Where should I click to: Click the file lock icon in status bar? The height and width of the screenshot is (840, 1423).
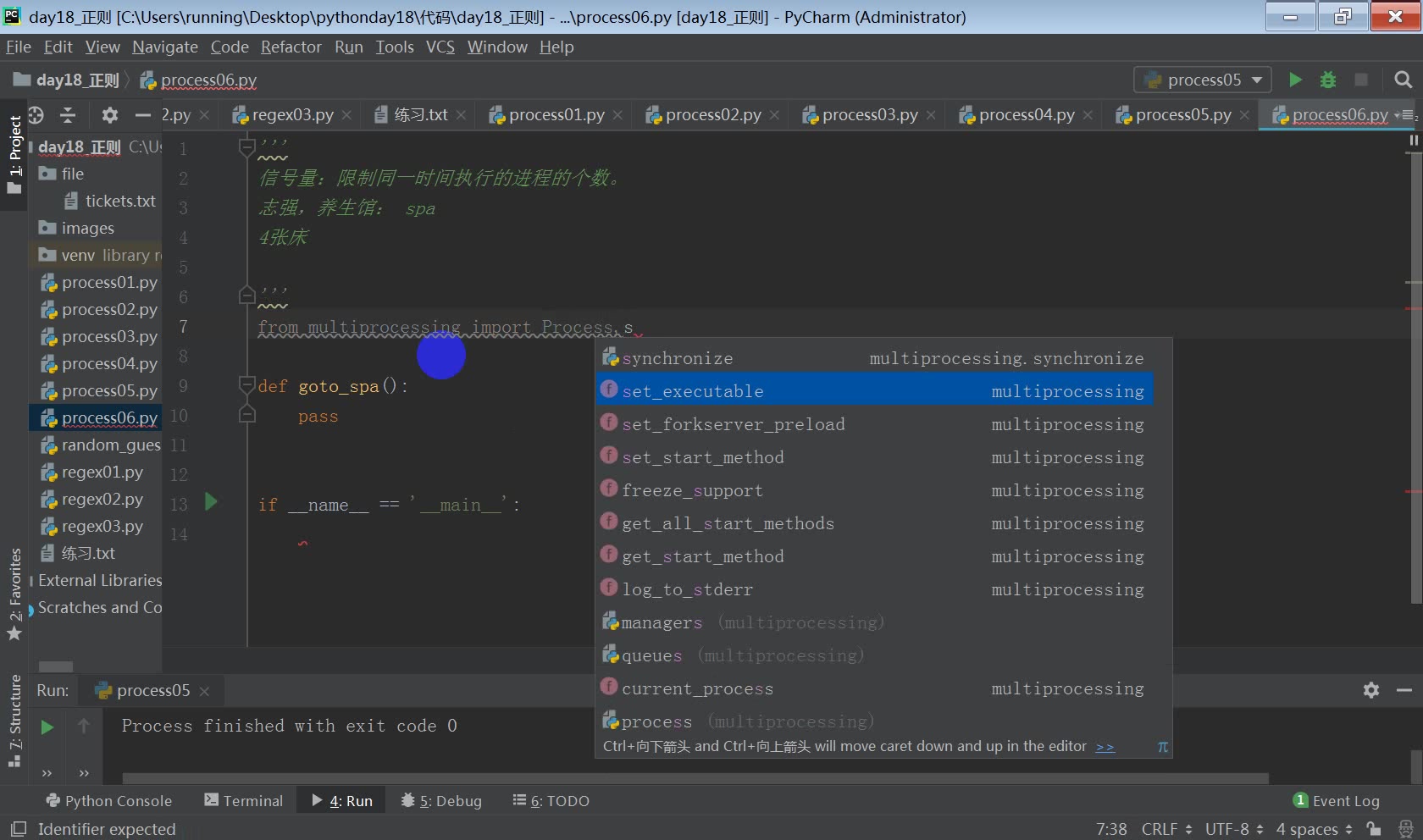(x=1374, y=828)
